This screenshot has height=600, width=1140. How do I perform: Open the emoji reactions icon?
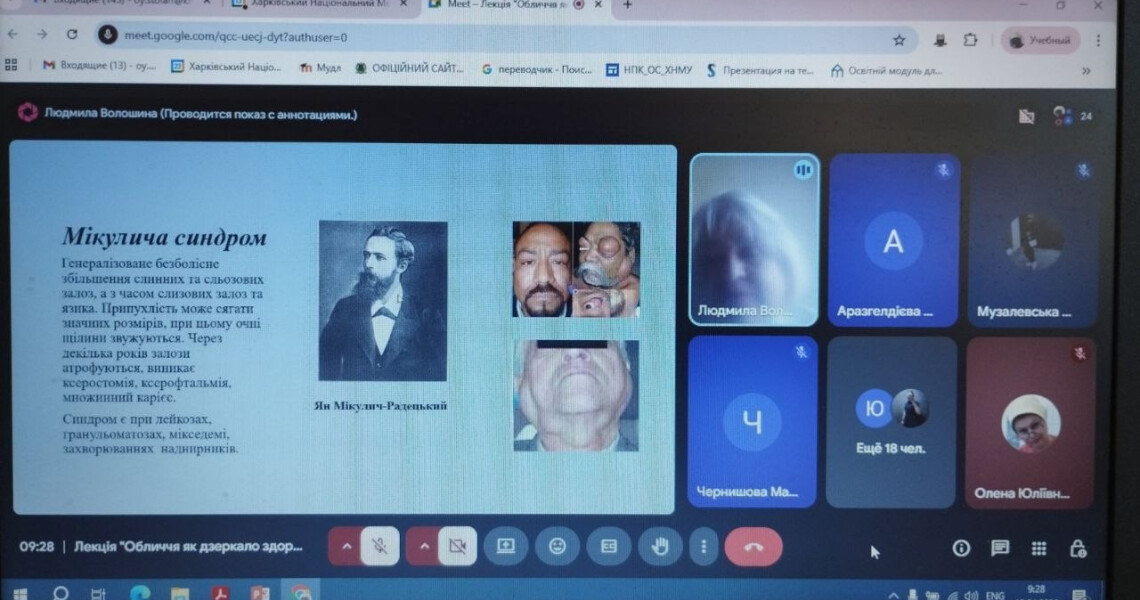coord(557,546)
